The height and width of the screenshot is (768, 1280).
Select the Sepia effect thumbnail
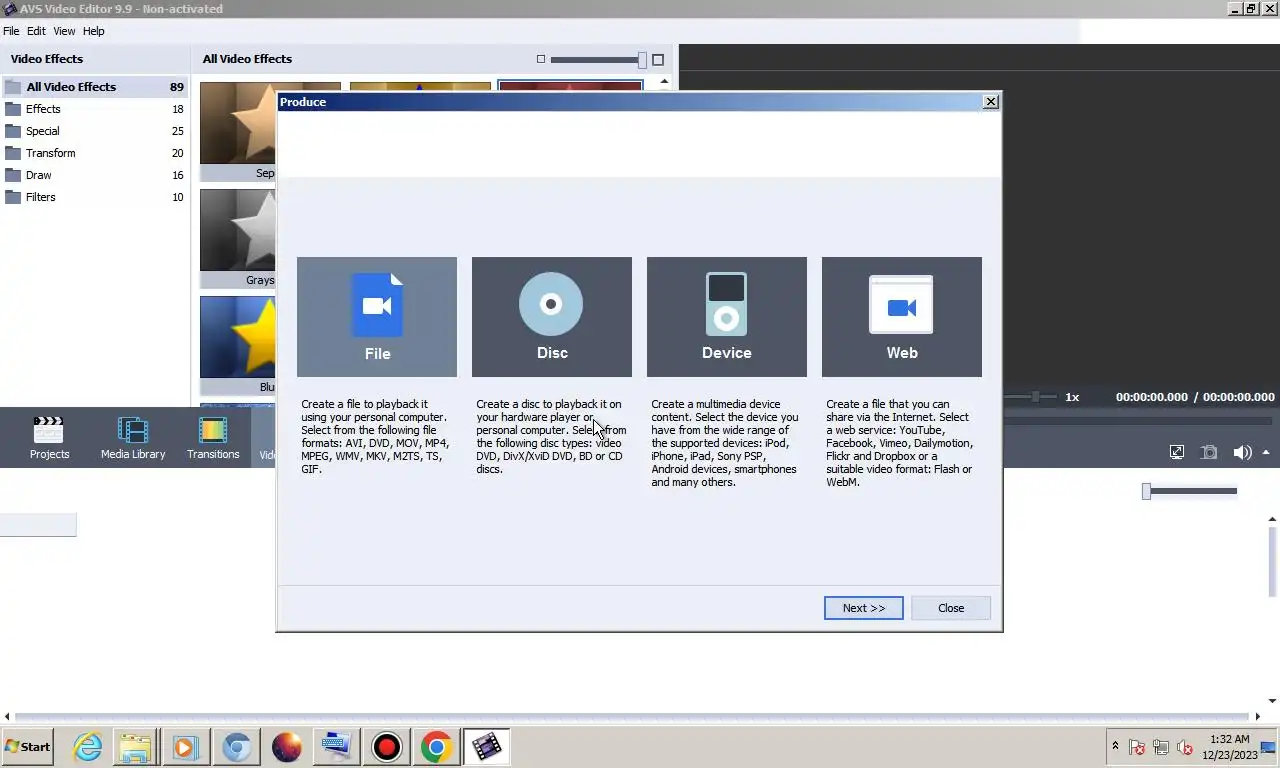coord(238,131)
